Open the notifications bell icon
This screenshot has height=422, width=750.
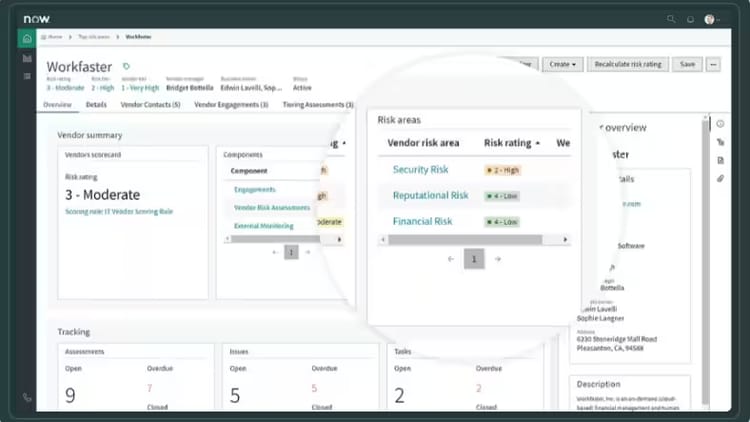(690, 20)
